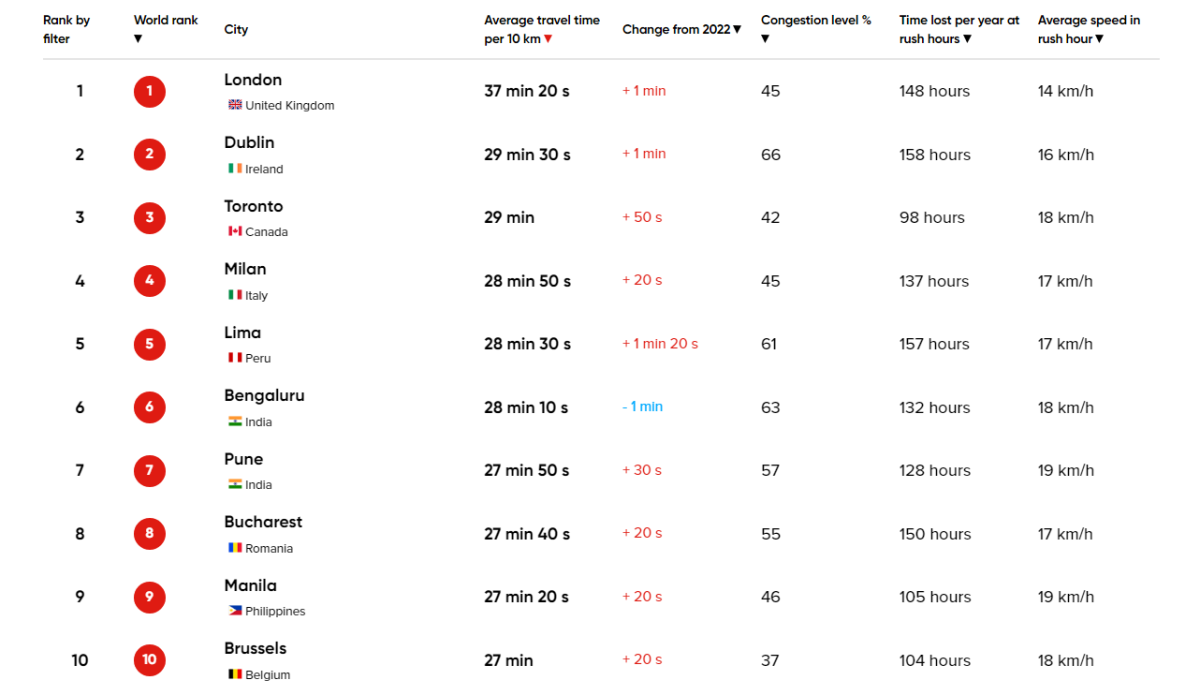Open the London city entry

coord(253,80)
